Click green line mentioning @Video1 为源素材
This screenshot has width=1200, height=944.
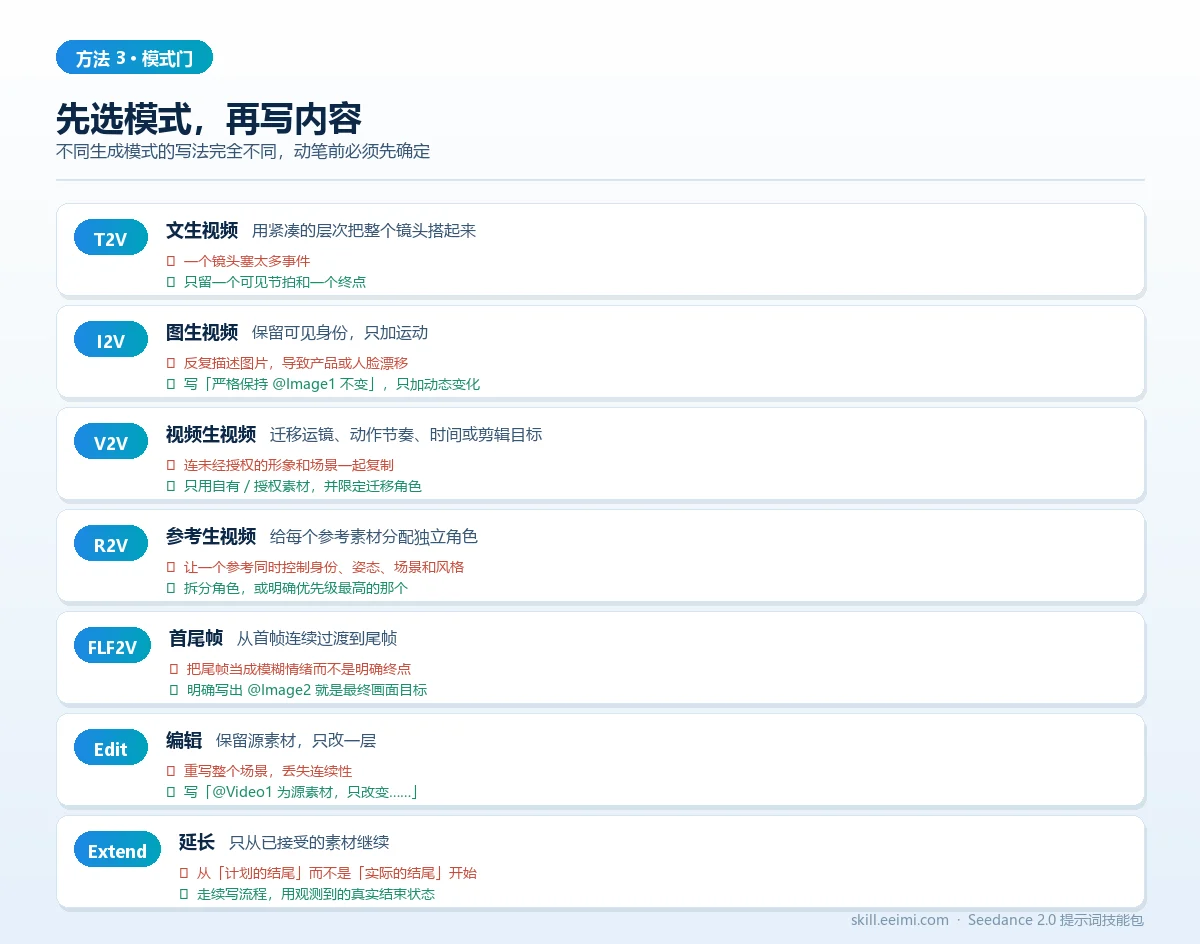[300, 792]
